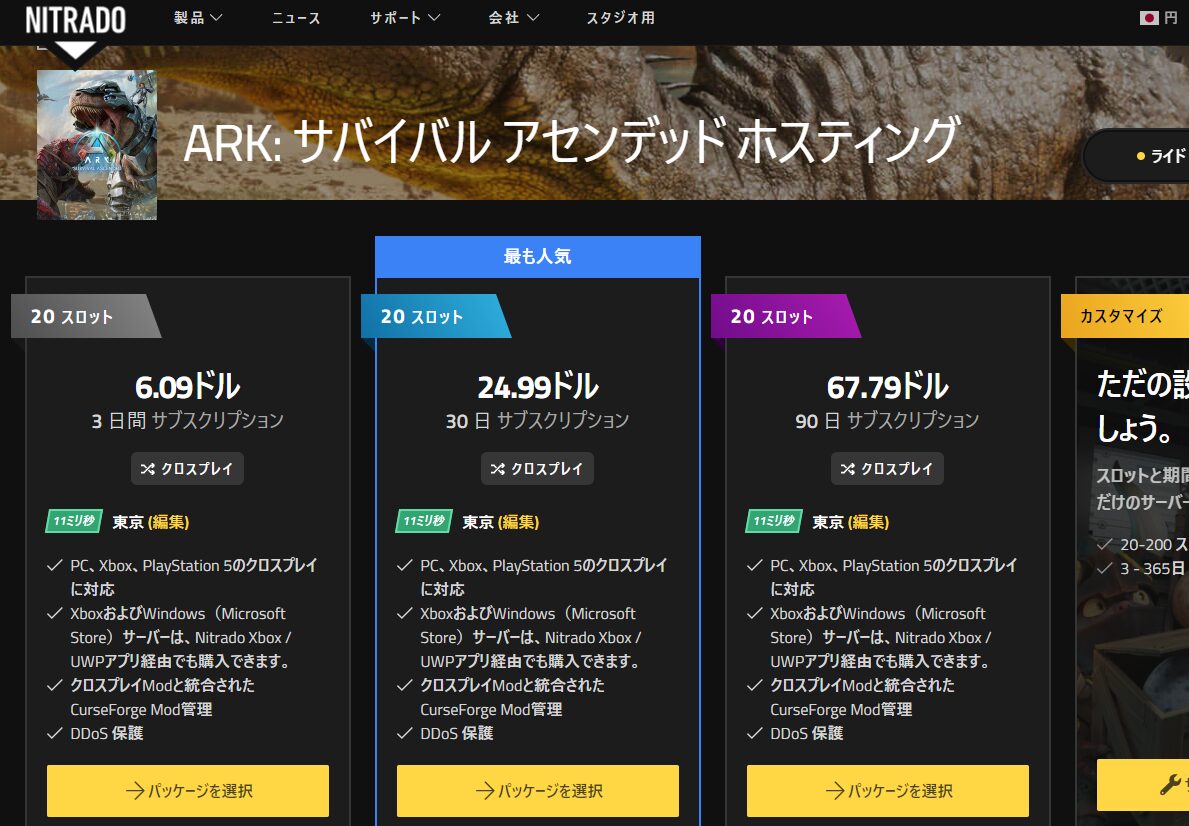This screenshot has width=1189, height=826.
Task: Select the crossplay icon on the 3-day plan
Action: pyautogui.click(x=150, y=467)
